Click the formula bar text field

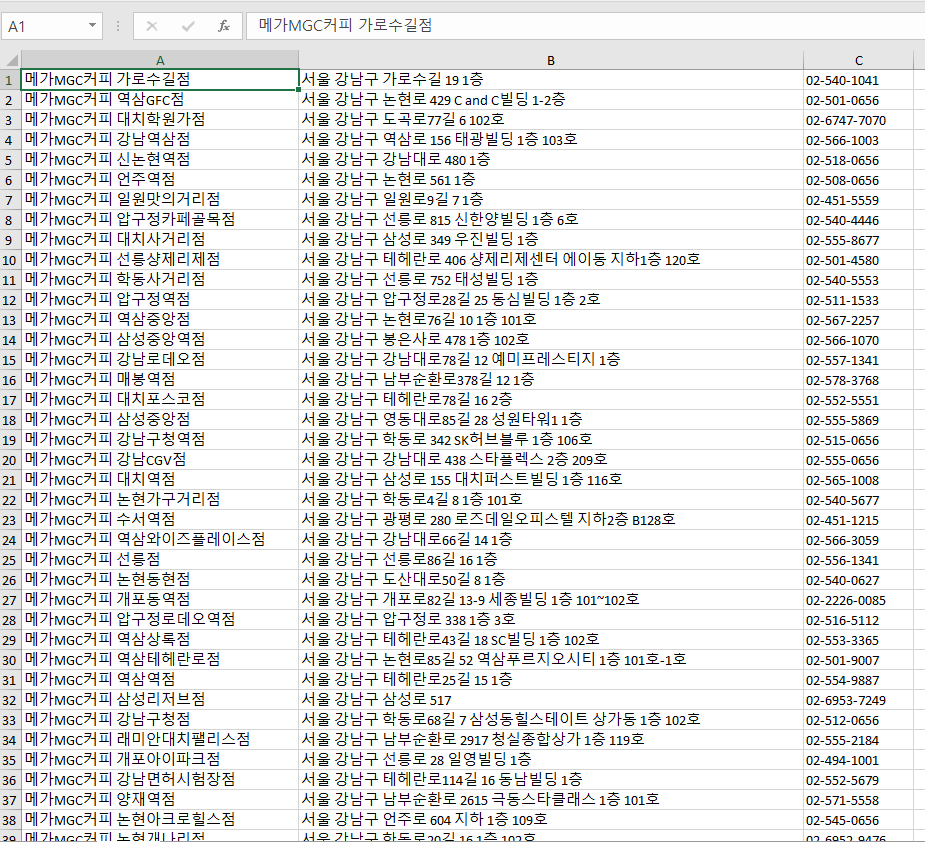[x=585, y=26]
